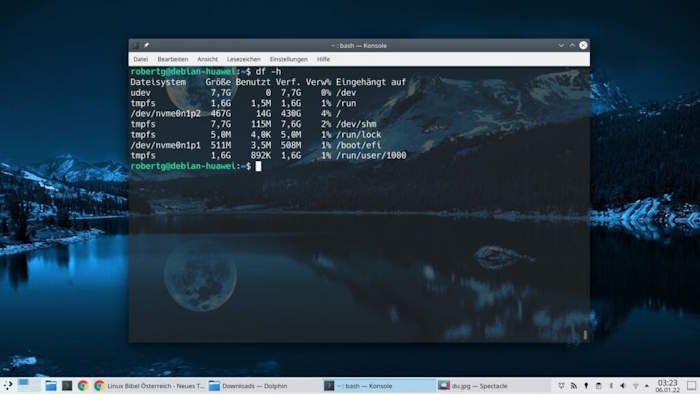Viewport: 700px width, 394px height.
Task: Launch the Dolphin file manager from taskbar
Action: coord(51,386)
